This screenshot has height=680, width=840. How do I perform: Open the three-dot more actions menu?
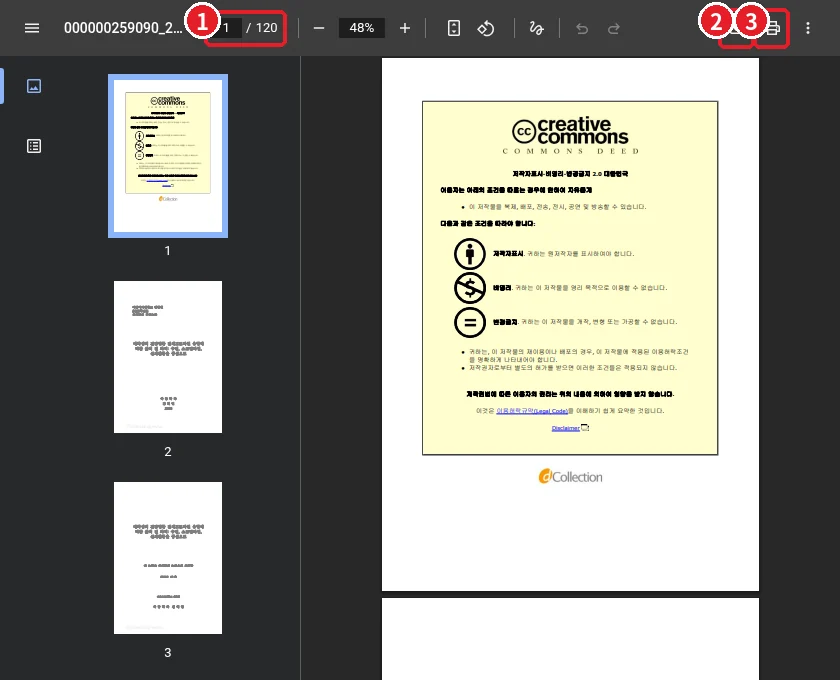[x=808, y=28]
